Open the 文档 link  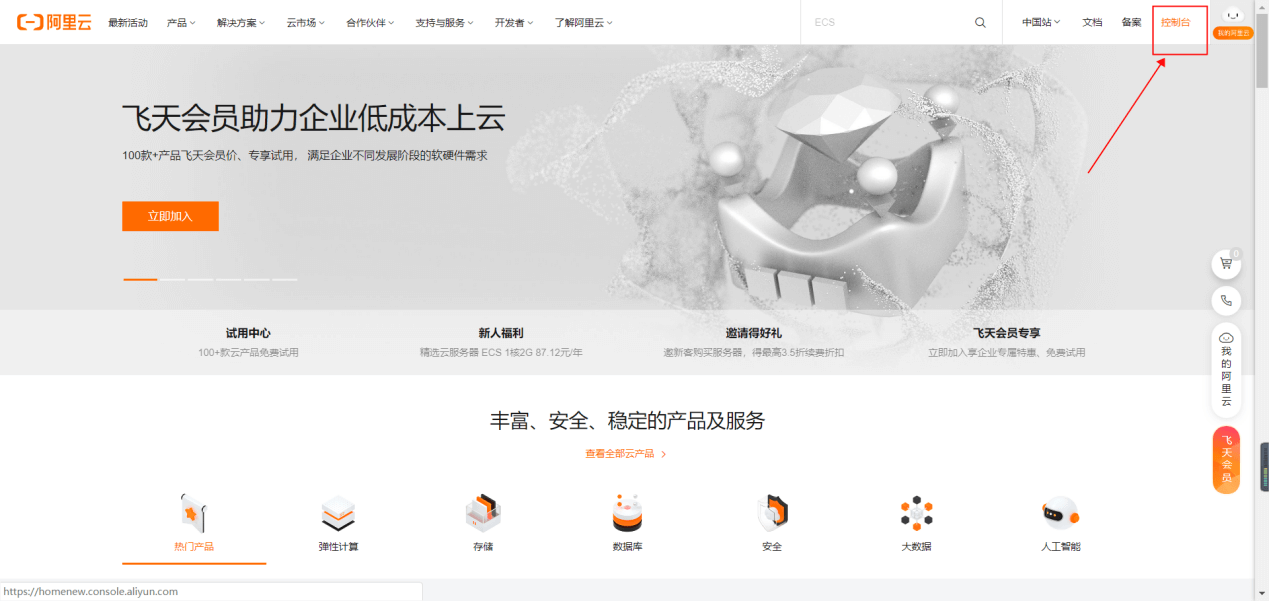(1092, 22)
